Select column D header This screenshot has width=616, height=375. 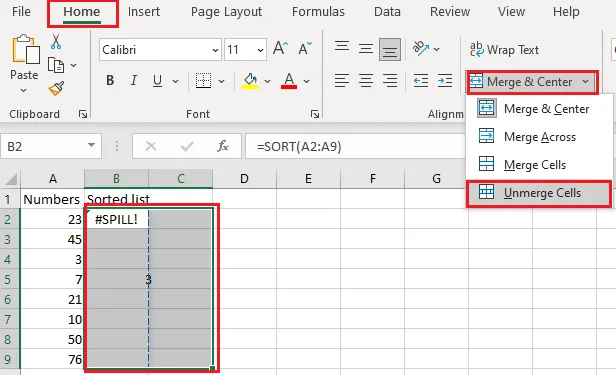tap(244, 179)
